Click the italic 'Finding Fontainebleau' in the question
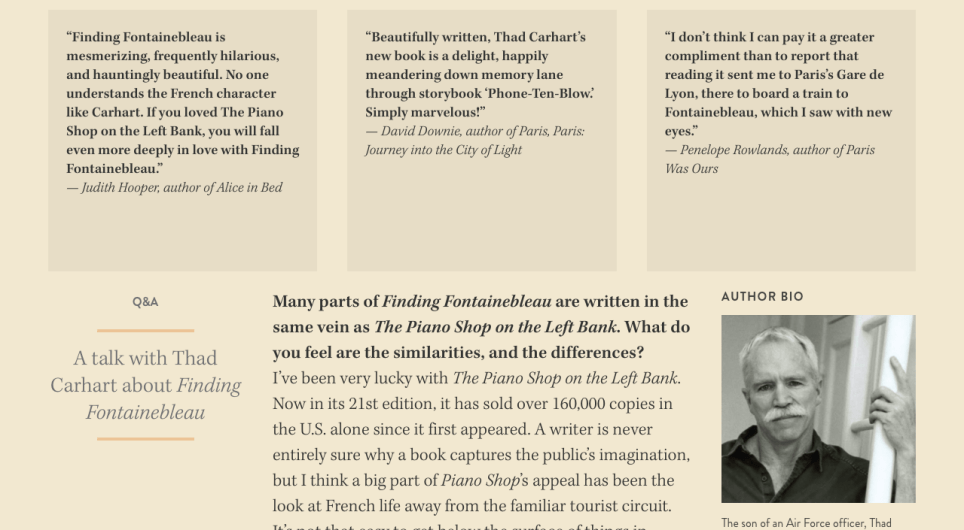 (x=467, y=301)
